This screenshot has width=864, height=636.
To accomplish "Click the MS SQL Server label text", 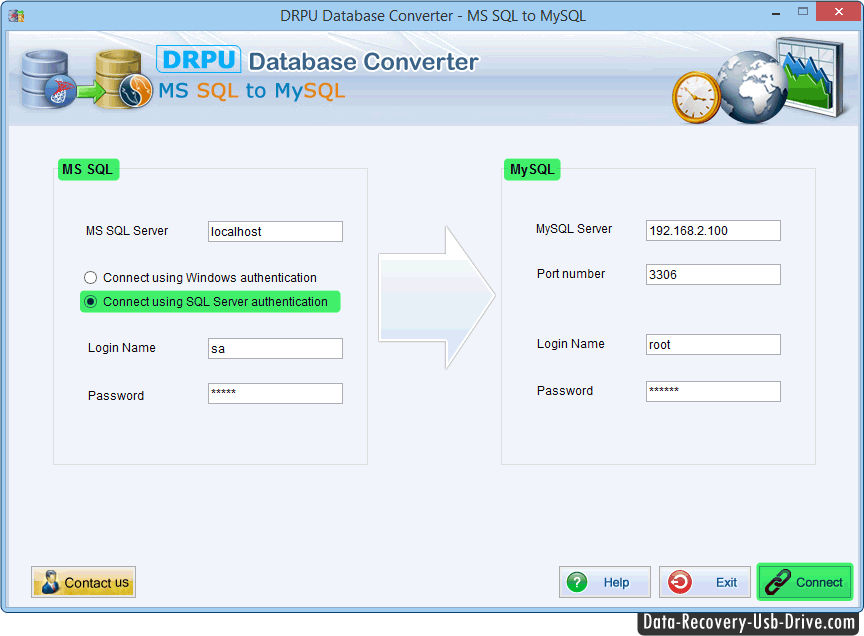I will (x=127, y=231).
